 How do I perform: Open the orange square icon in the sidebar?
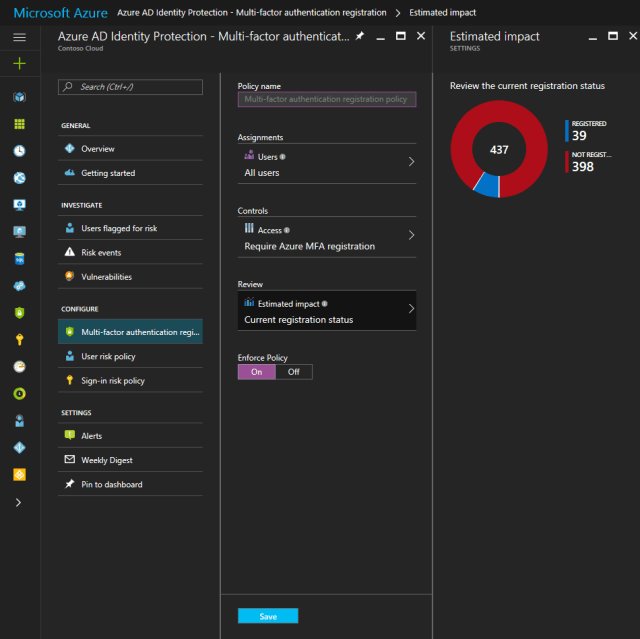[19, 475]
